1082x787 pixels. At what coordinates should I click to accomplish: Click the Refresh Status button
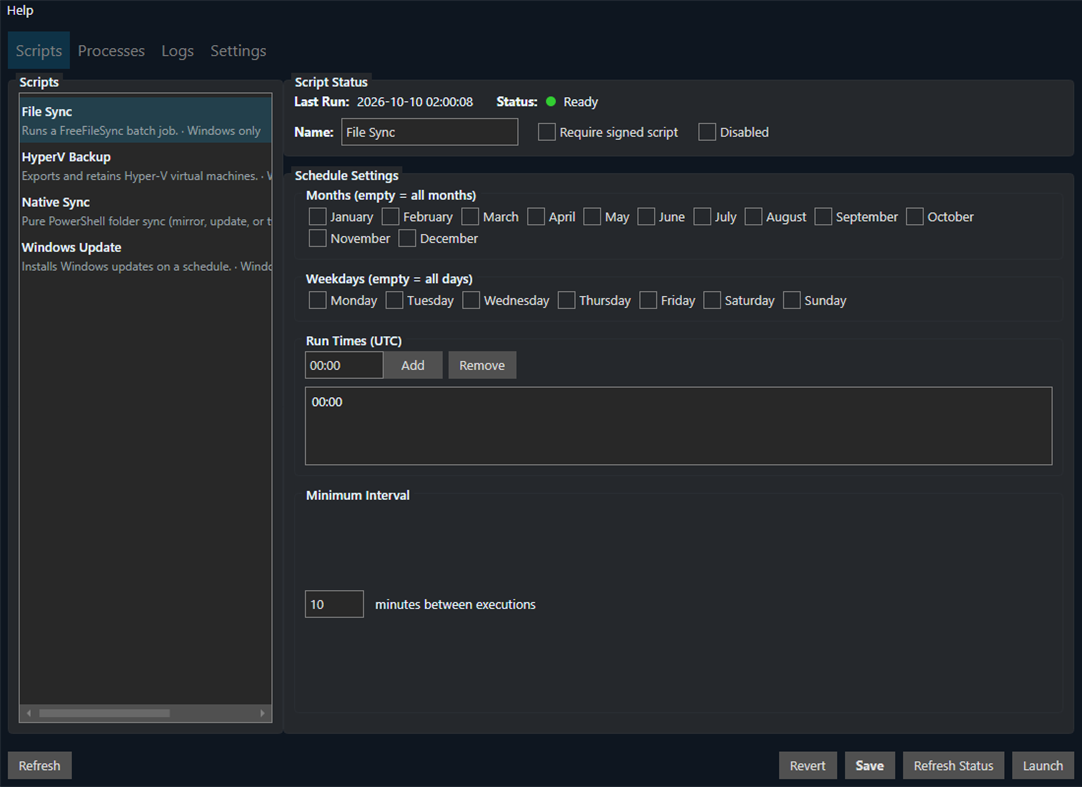coord(953,766)
